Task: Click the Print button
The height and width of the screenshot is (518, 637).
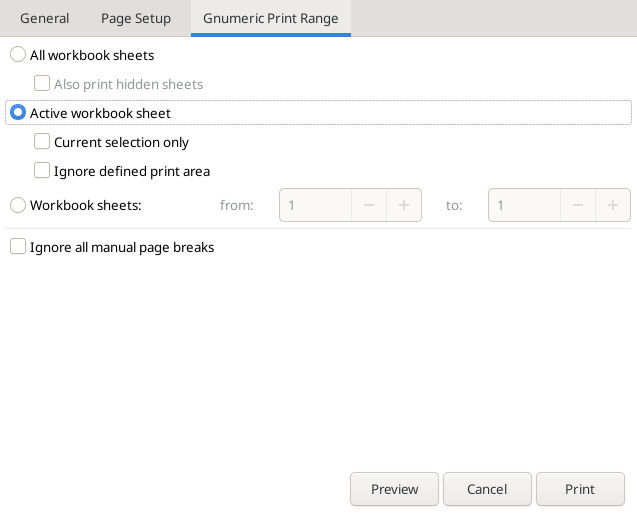Action: tap(580, 489)
